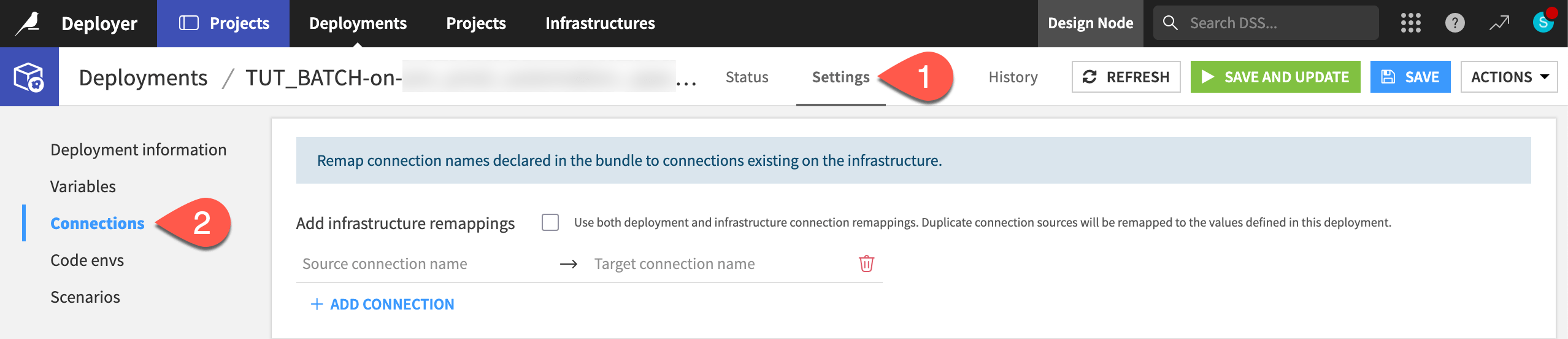Viewport: 1568px width, 339px height.
Task: Toggle Add infrastructure remappings checkbox
Action: [x=550, y=222]
